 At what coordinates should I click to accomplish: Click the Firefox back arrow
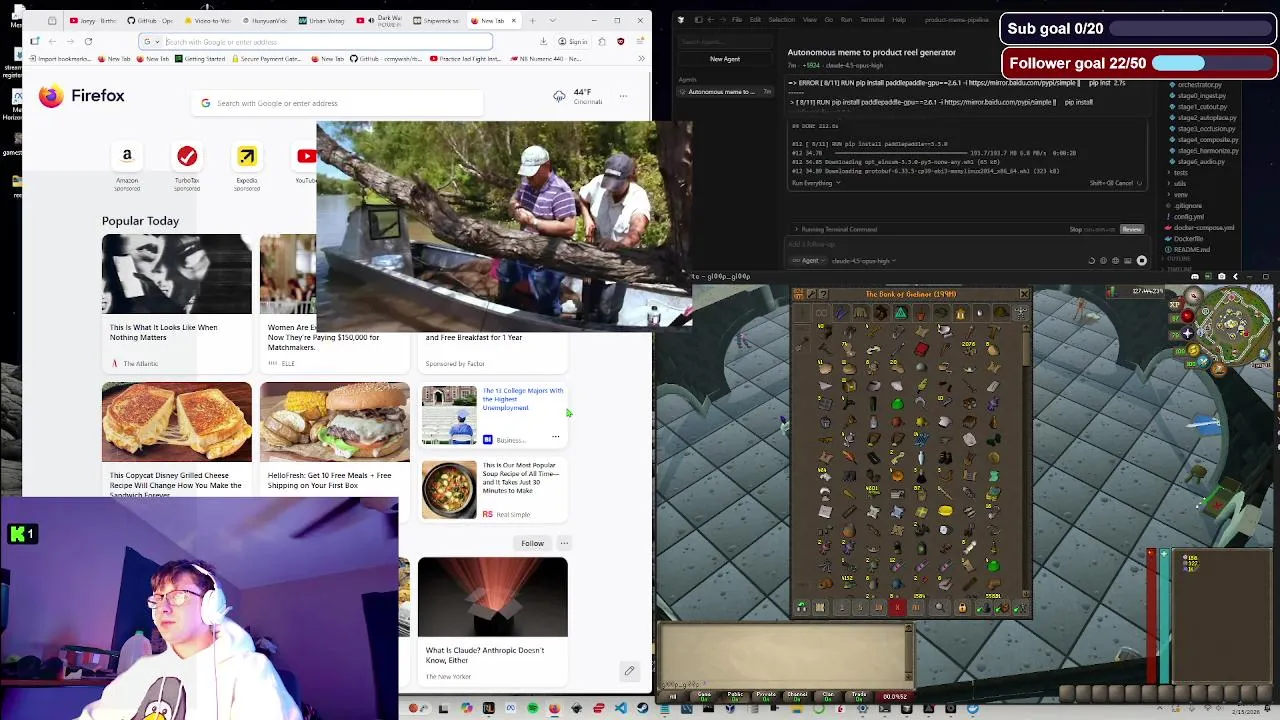coord(52,41)
